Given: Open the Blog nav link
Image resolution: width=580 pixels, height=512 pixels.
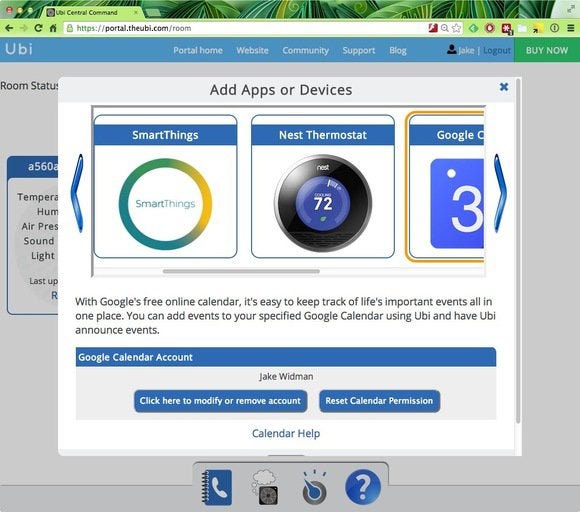Looking at the screenshot, I should [x=398, y=50].
